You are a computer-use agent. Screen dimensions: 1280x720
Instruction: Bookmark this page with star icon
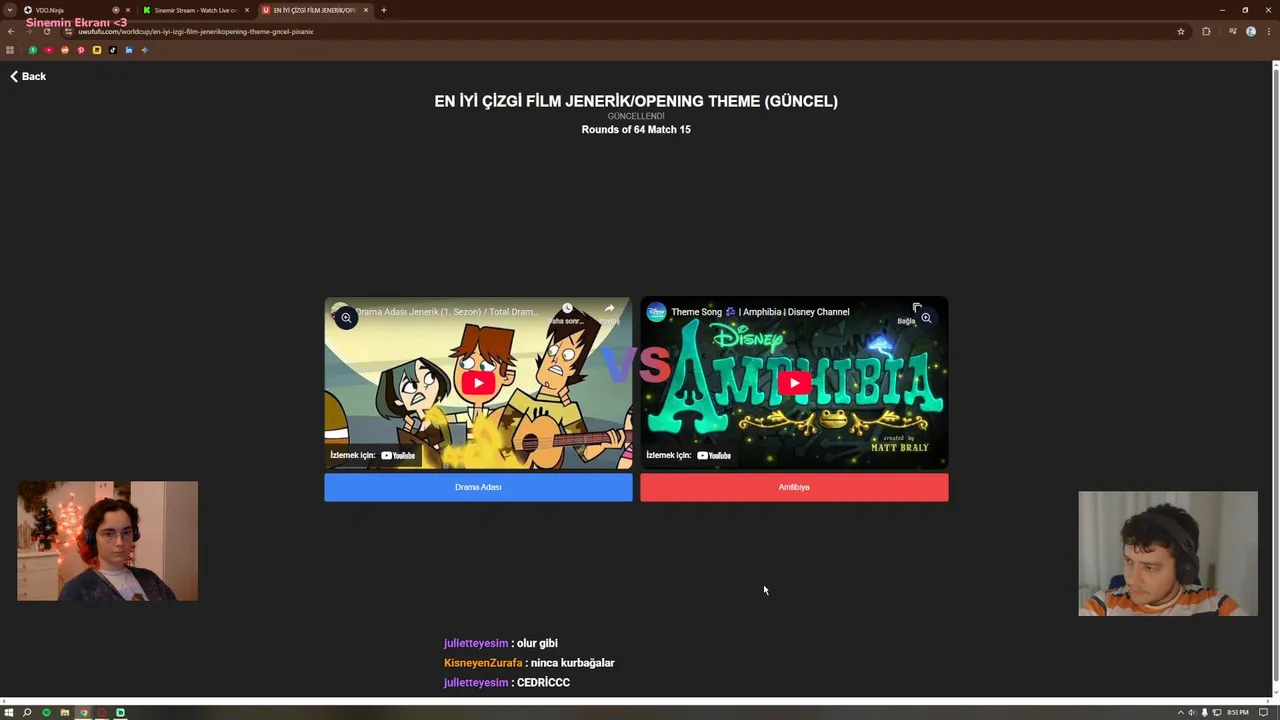click(x=1181, y=31)
